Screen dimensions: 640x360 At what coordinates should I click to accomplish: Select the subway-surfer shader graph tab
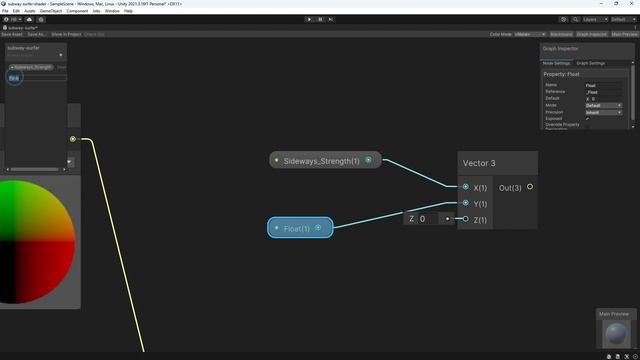[x=20, y=28]
